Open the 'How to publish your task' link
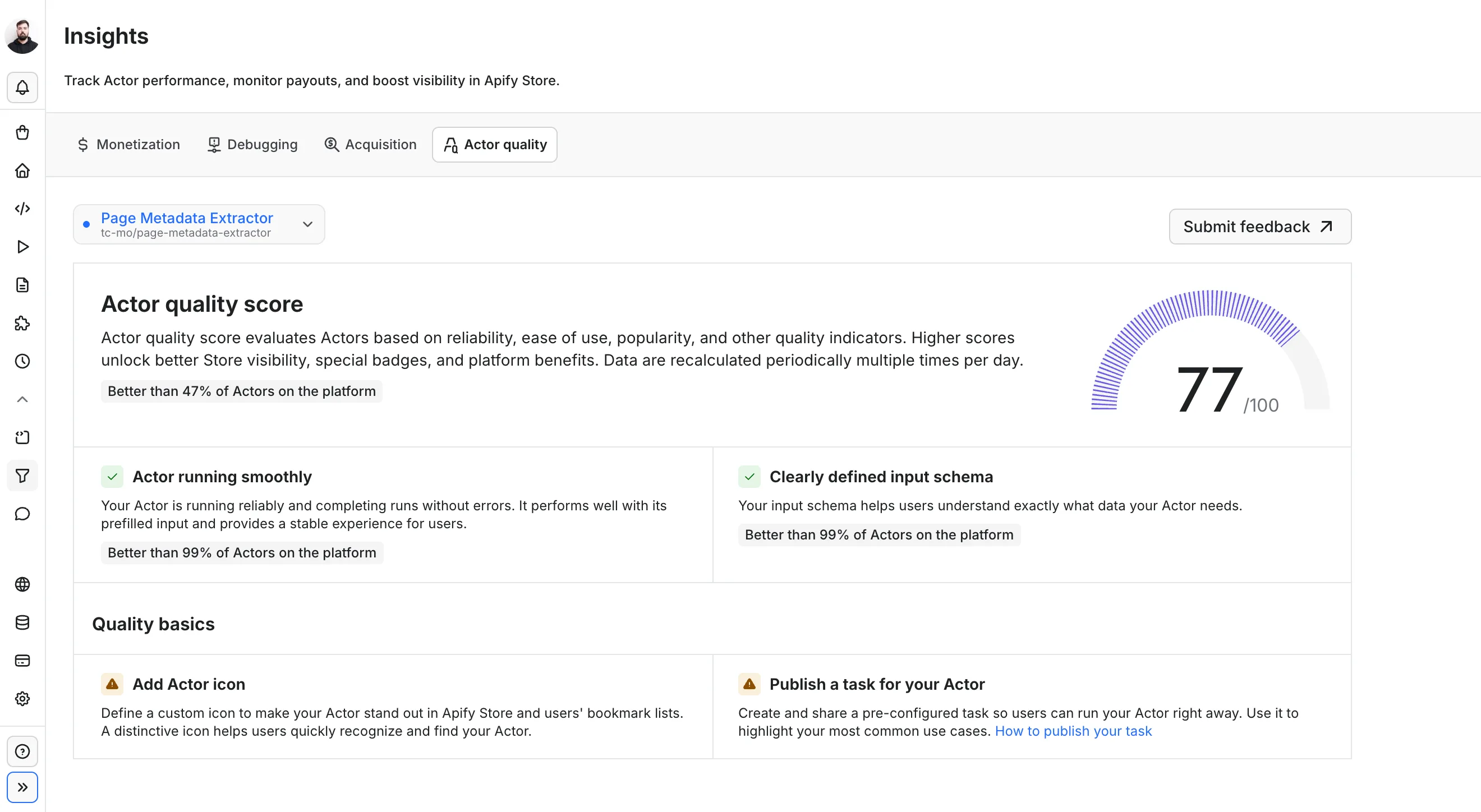The height and width of the screenshot is (812, 1481). [1073, 731]
